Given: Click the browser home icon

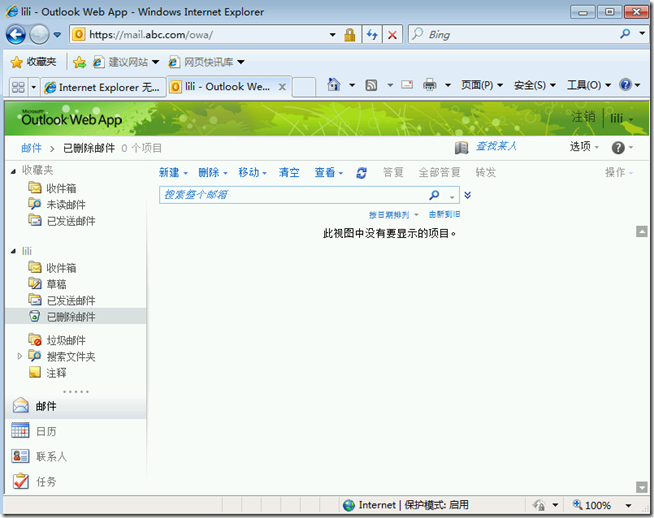Looking at the screenshot, I should (333, 85).
